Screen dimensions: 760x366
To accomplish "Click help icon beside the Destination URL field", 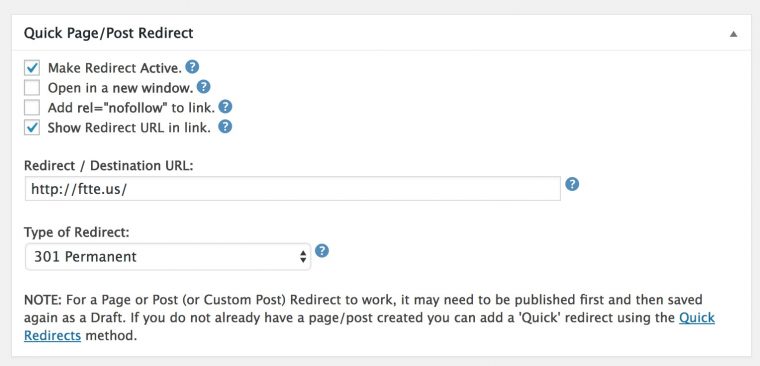I will coord(572,184).
